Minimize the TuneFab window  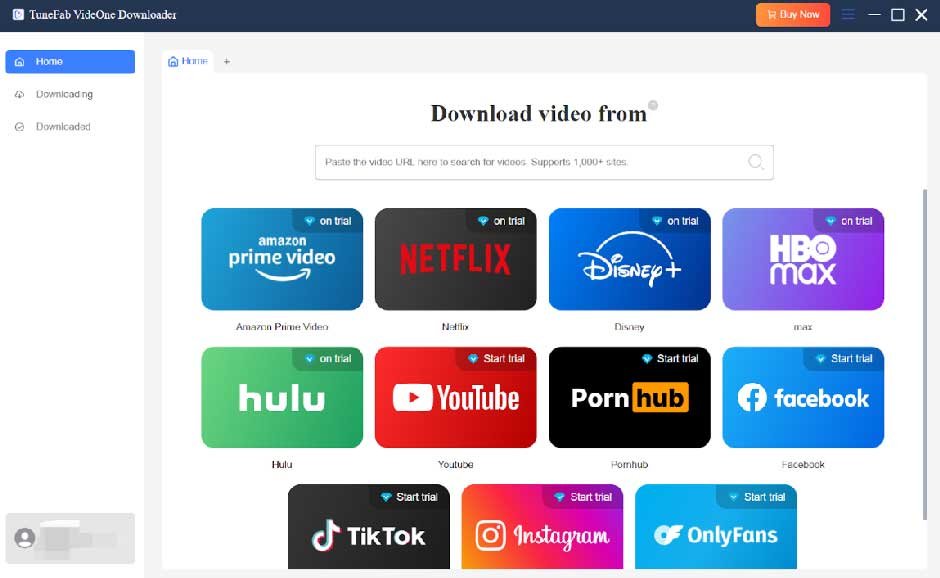tap(874, 14)
